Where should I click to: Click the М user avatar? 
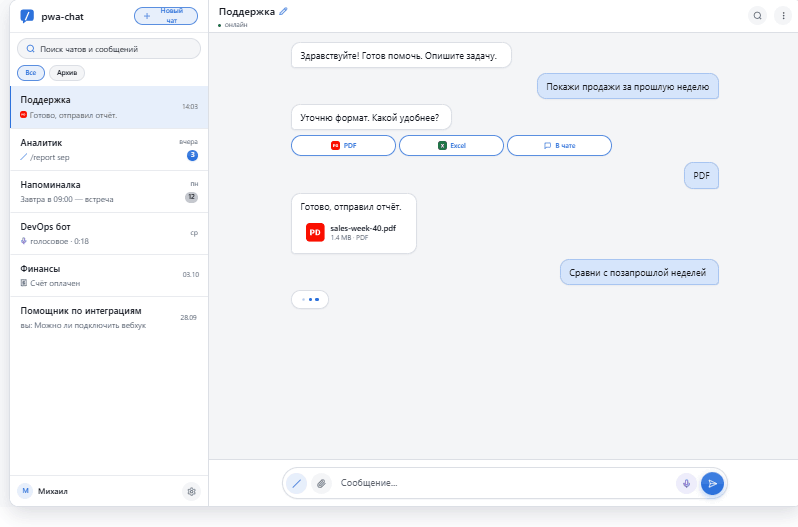[x=25, y=491]
